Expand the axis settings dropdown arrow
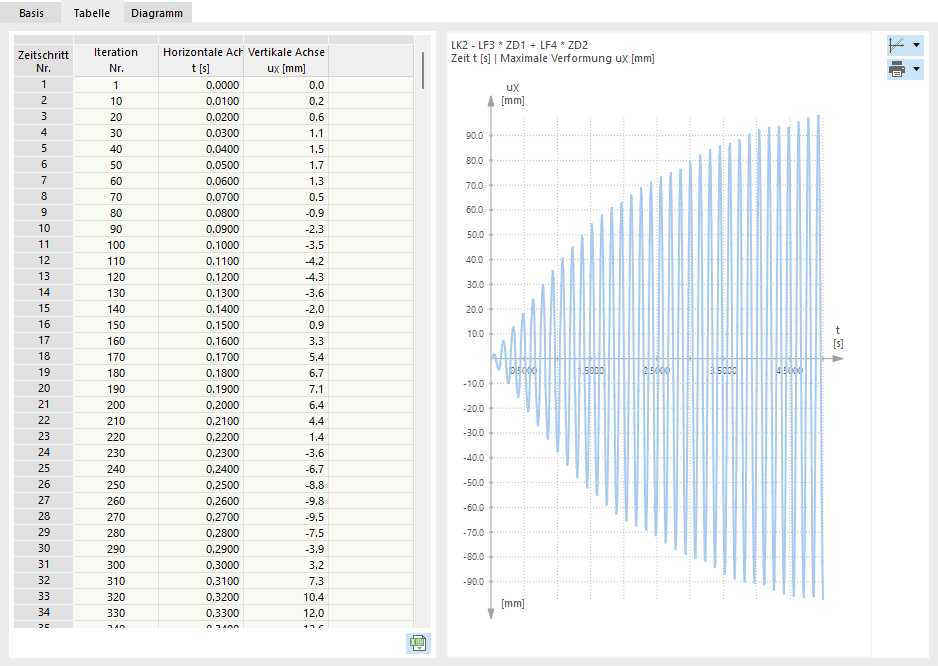The image size is (938, 666). [x=916, y=45]
